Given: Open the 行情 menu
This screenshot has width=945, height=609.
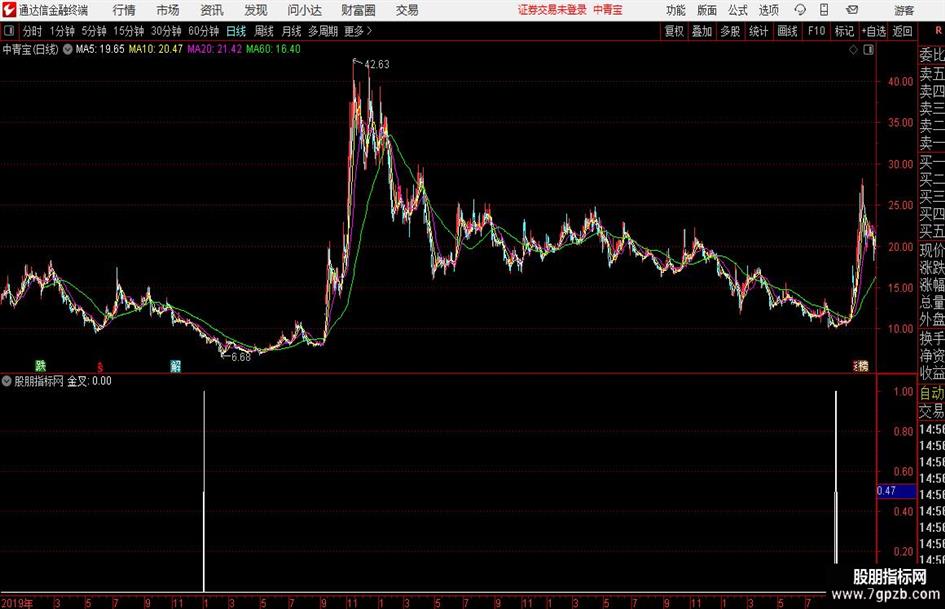Looking at the screenshot, I should pyautogui.click(x=124, y=10).
